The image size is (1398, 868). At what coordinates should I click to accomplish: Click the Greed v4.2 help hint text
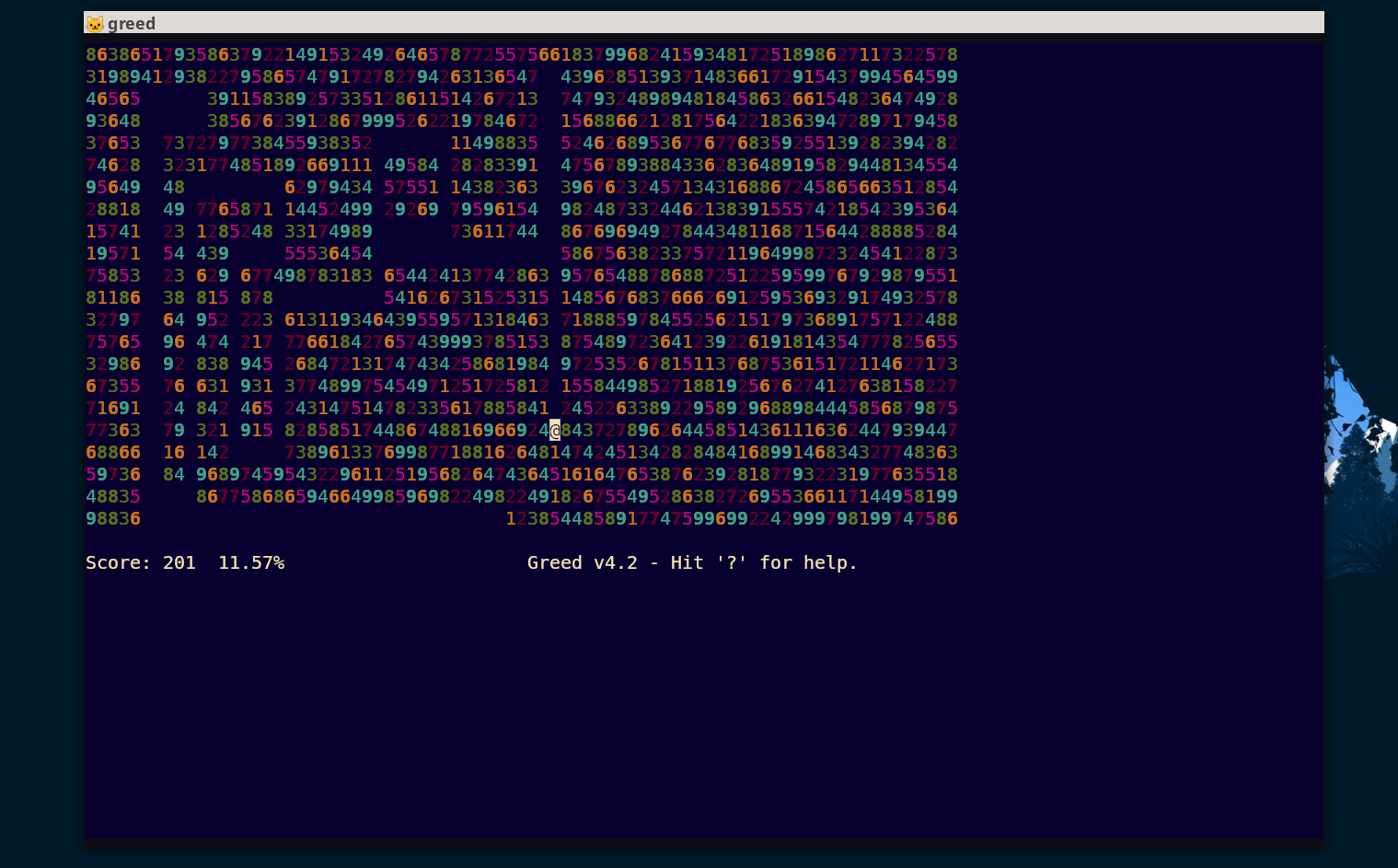[692, 562]
